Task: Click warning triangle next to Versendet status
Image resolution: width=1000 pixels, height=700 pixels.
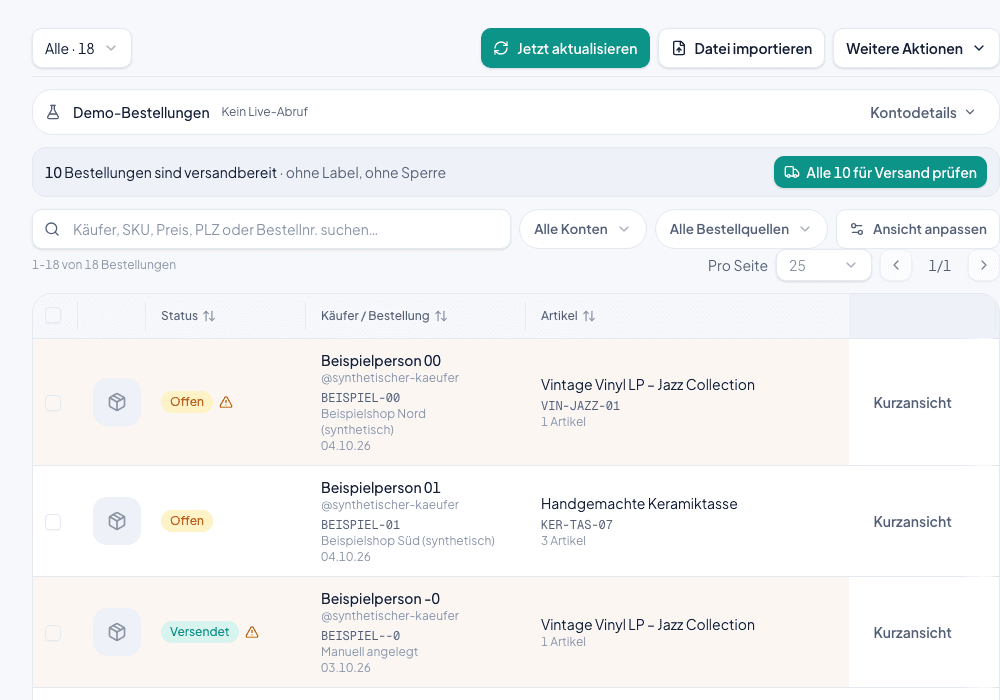Action: (252, 632)
